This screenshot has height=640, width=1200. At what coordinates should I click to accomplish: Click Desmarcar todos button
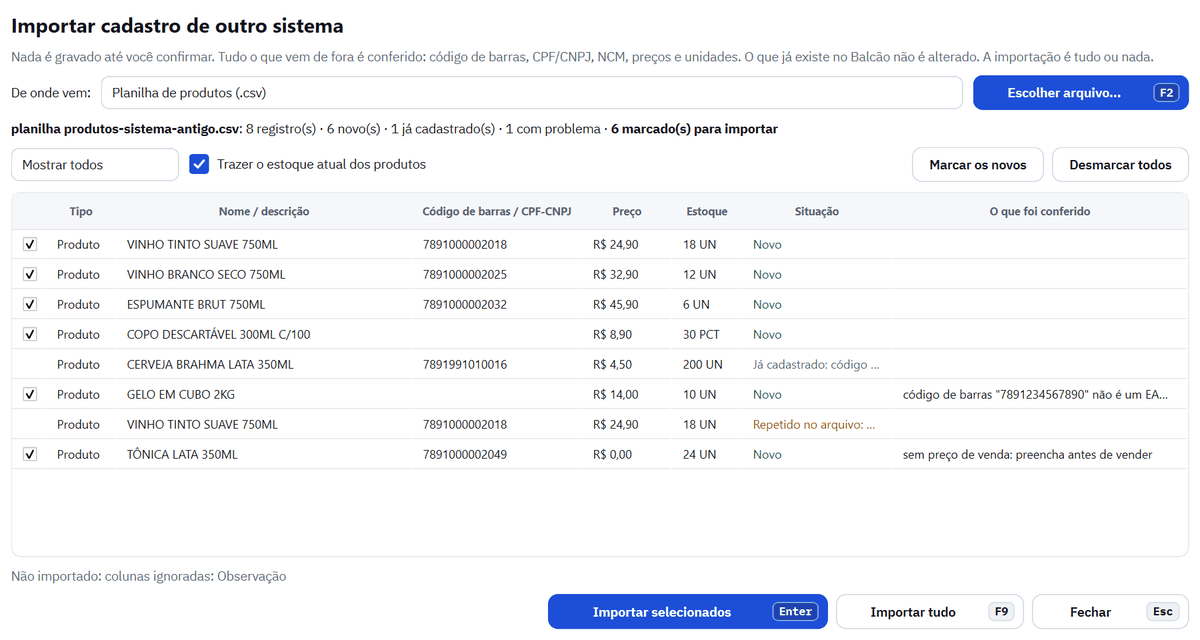coord(1120,165)
